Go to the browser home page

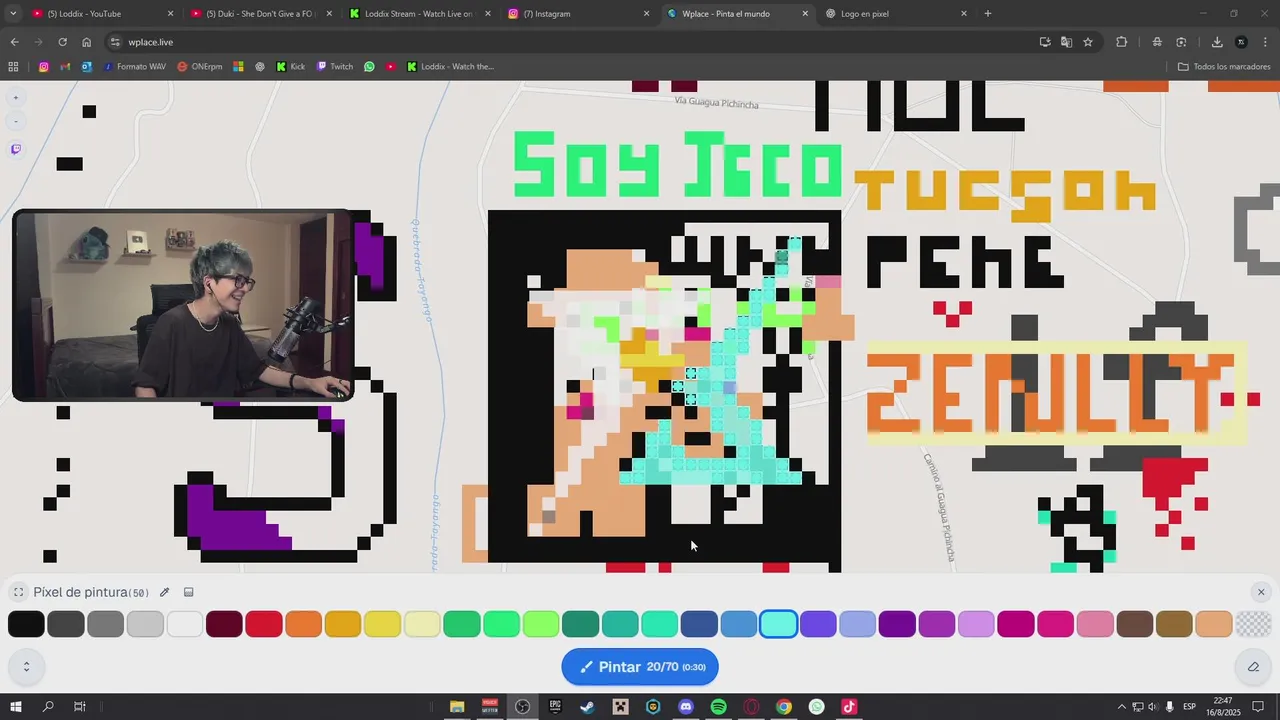coord(86,42)
